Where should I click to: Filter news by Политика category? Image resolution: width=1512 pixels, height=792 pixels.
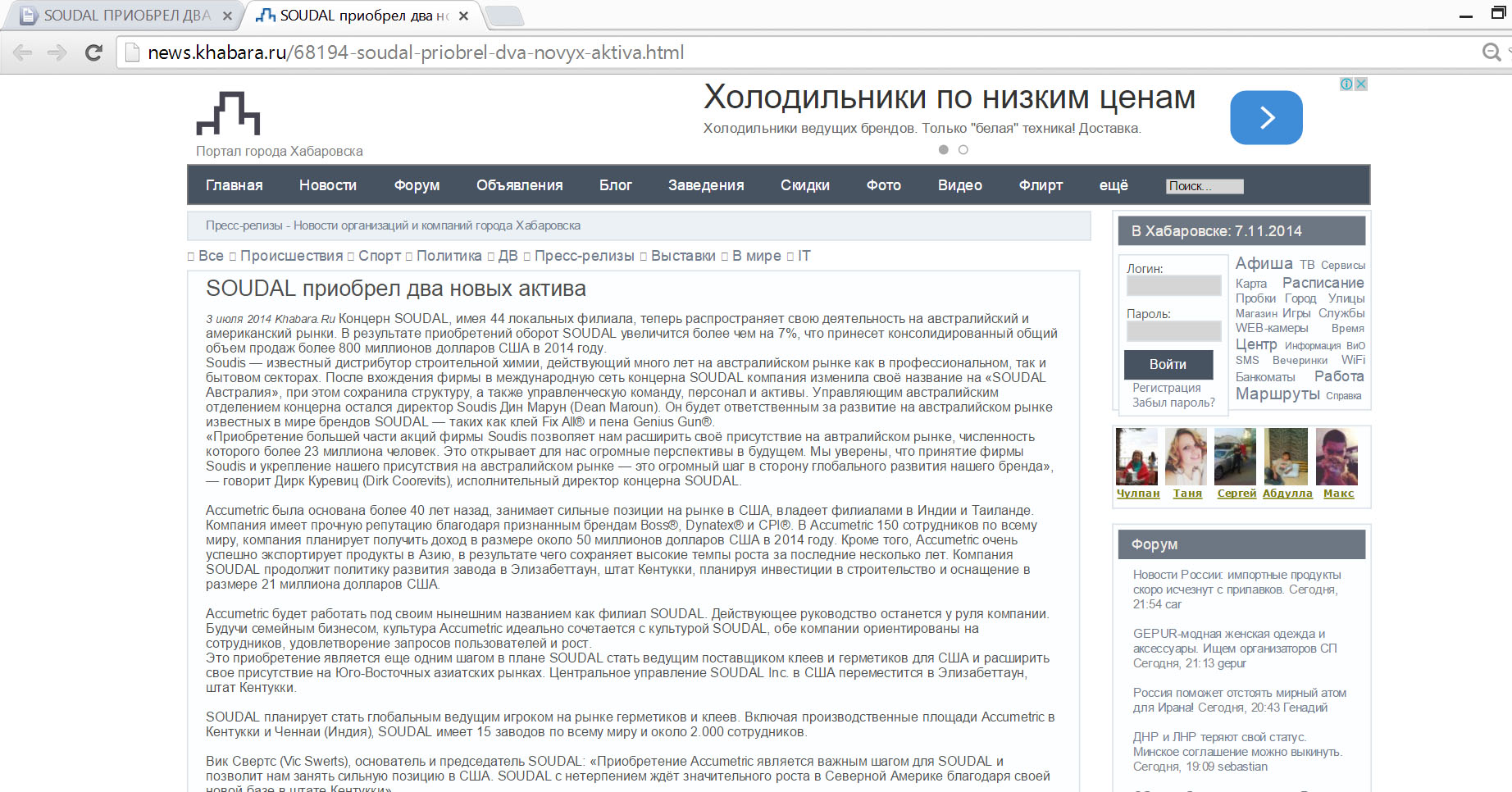(x=449, y=256)
